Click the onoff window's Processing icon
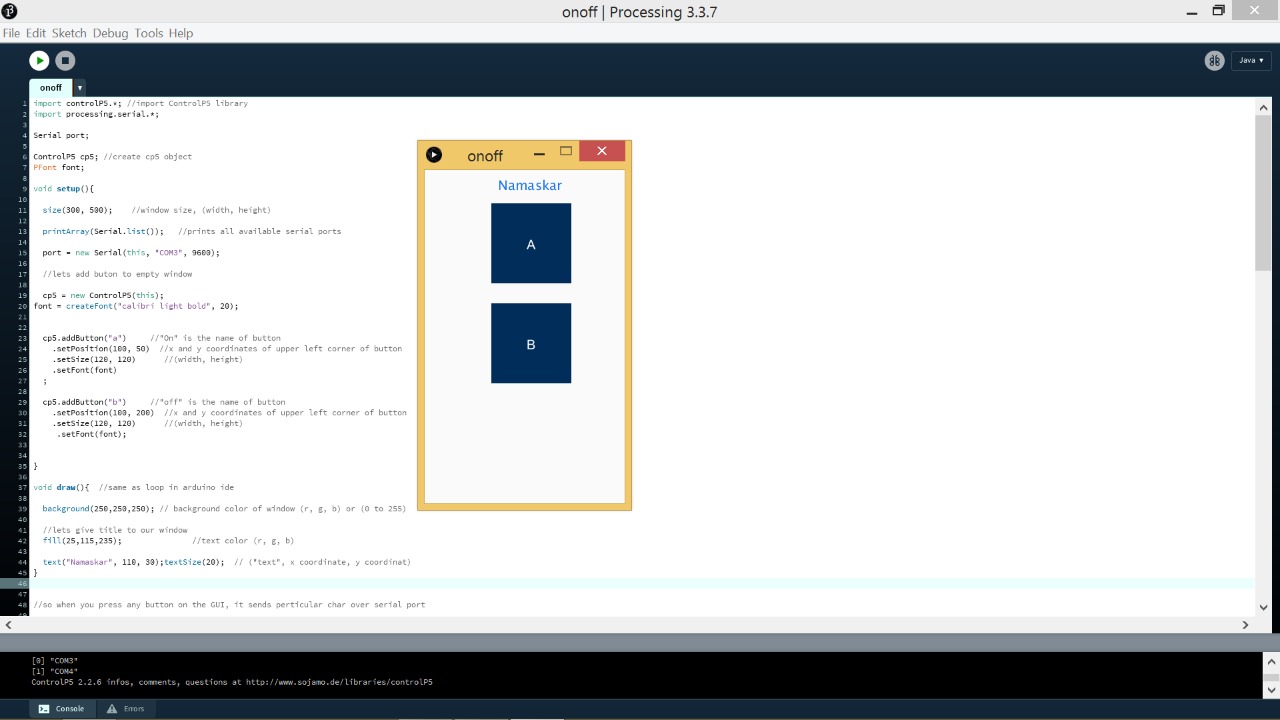This screenshot has width=1280, height=720. (x=434, y=155)
